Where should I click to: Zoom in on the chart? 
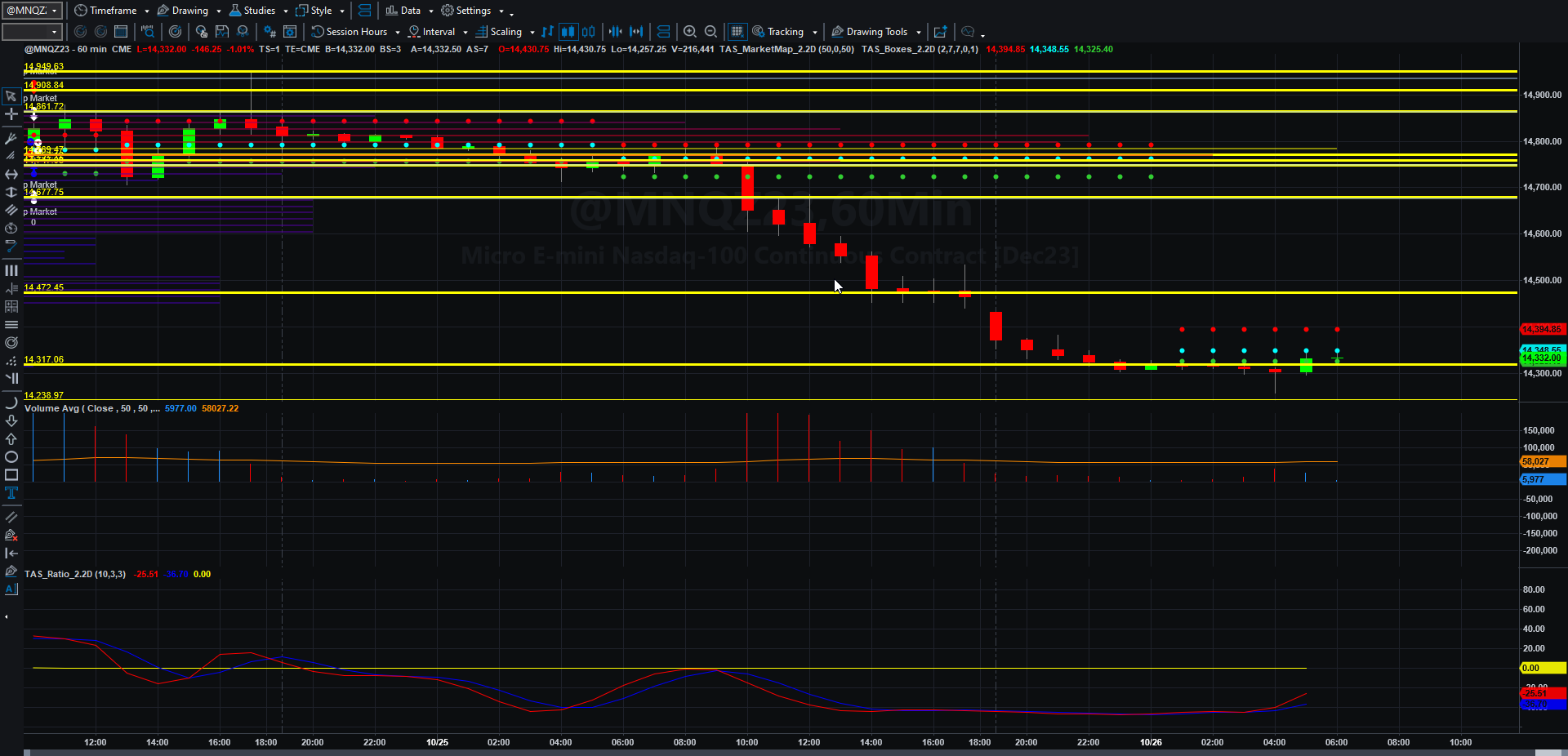[x=690, y=32]
